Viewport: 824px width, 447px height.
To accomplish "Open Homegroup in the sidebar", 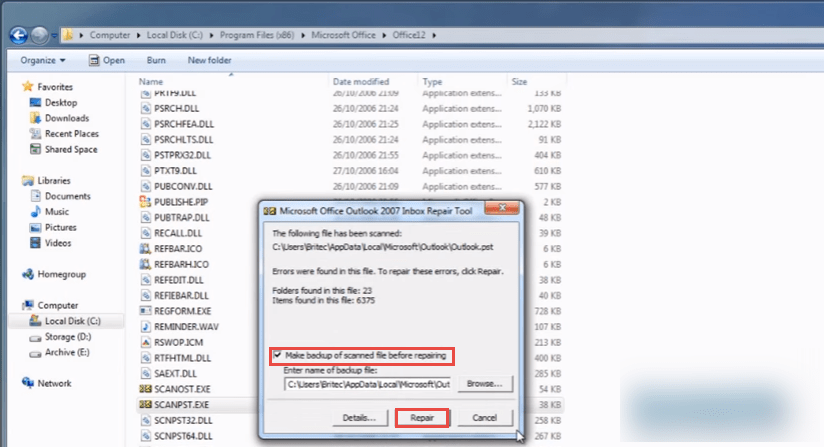I will point(61,274).
